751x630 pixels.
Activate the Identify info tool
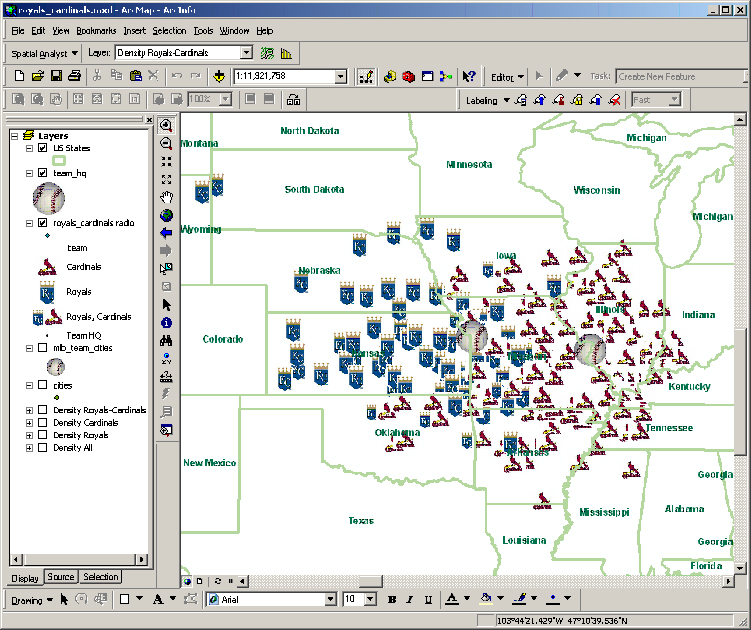point(166,322)
